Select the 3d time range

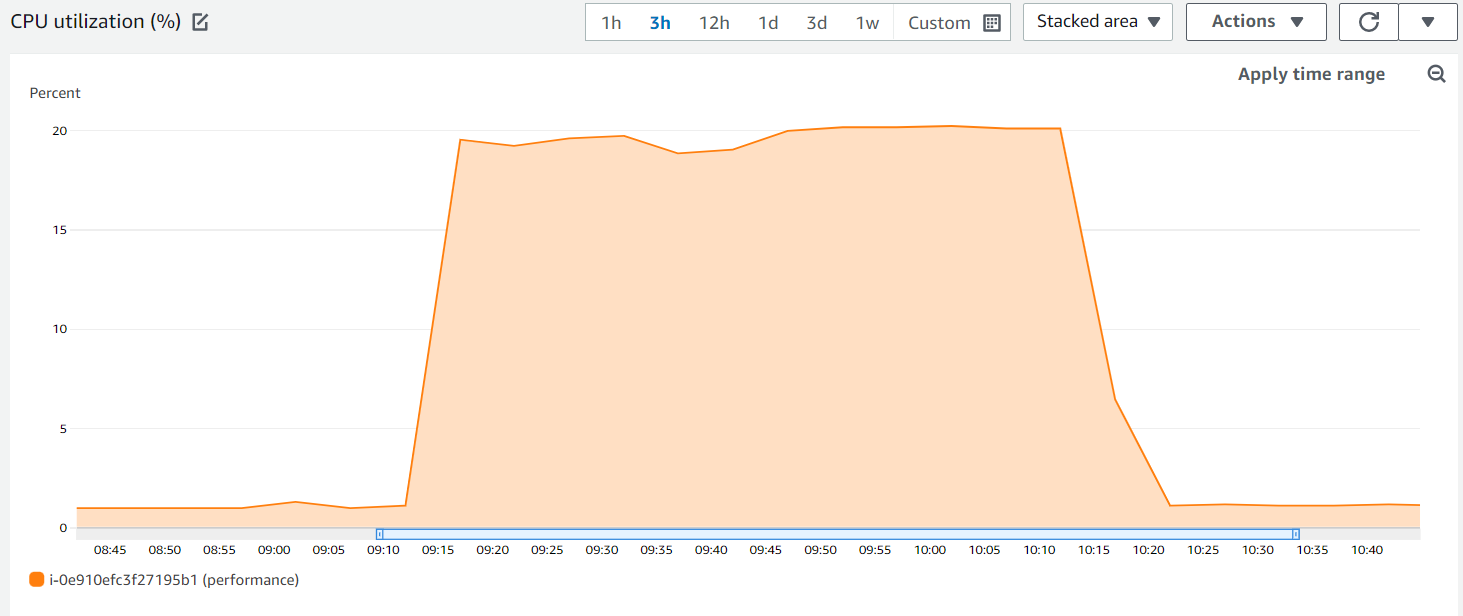click(x=816, y=21)
